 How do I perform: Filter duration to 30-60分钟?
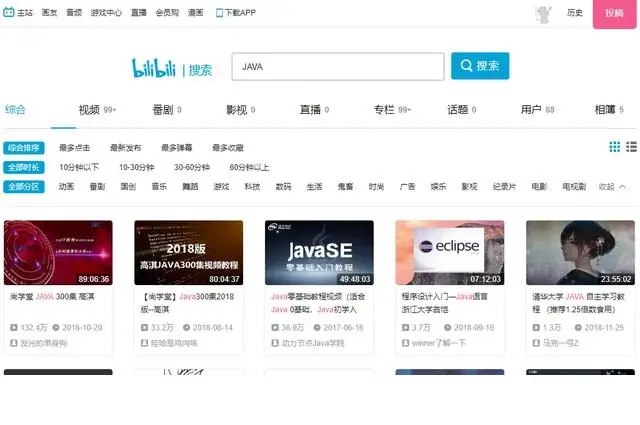coord(192,167)
